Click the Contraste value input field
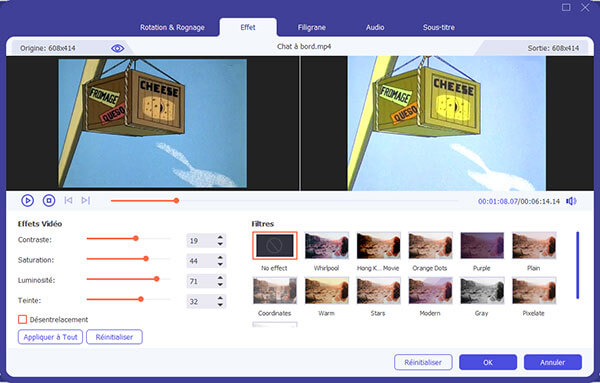Image resolution: width=600 pixels, height=383 pixels. click(201, 241)
